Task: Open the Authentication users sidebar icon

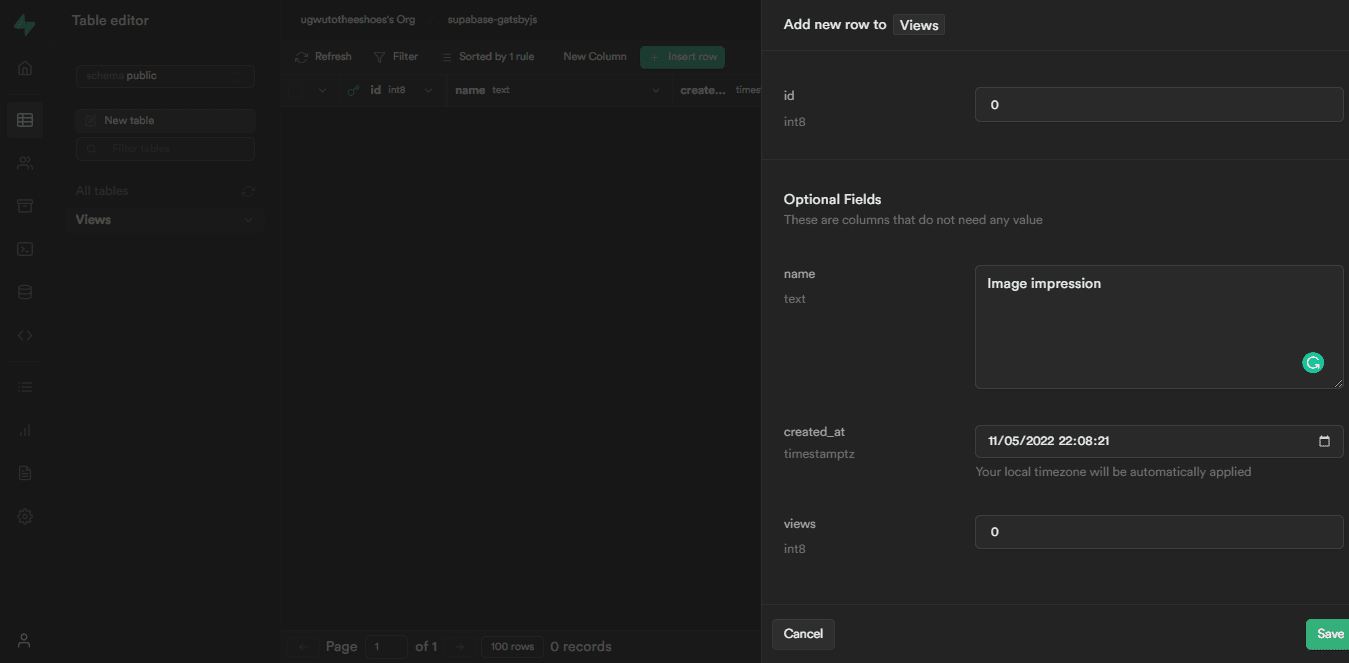Action: coord(25,163)
